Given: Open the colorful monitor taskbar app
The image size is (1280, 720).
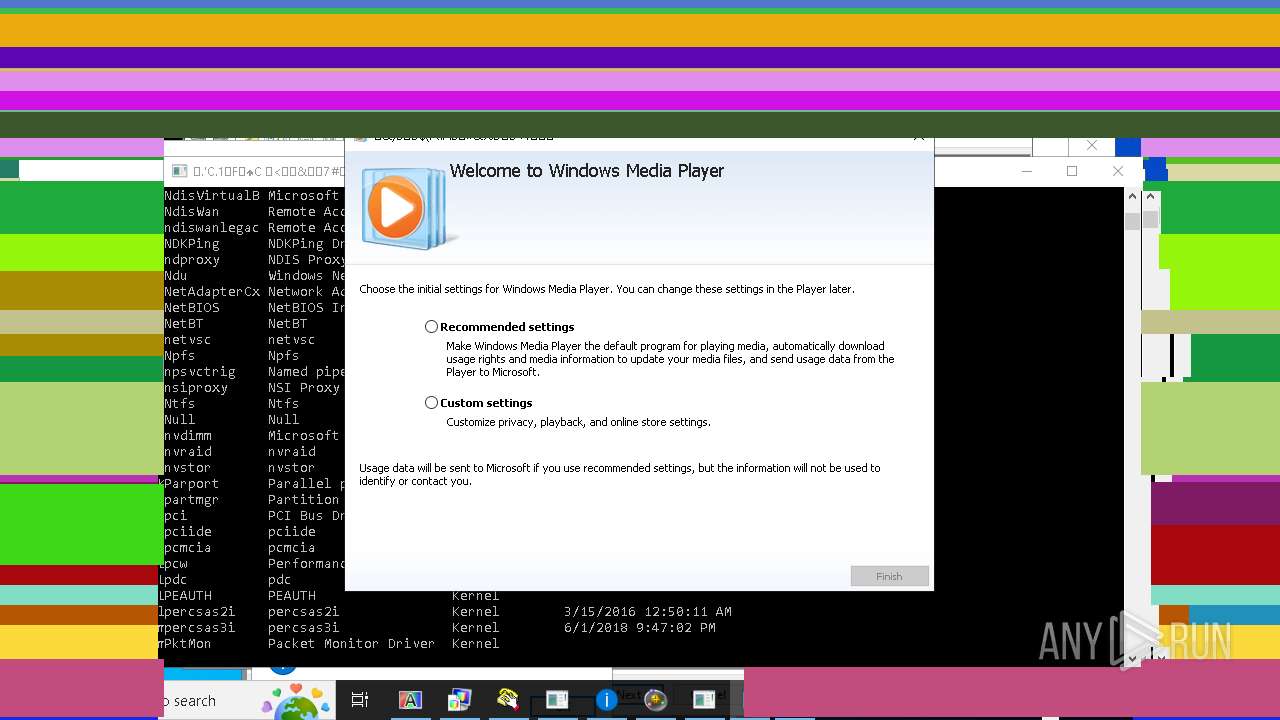Looking at the screenshot, I should [x=459, y=700].
